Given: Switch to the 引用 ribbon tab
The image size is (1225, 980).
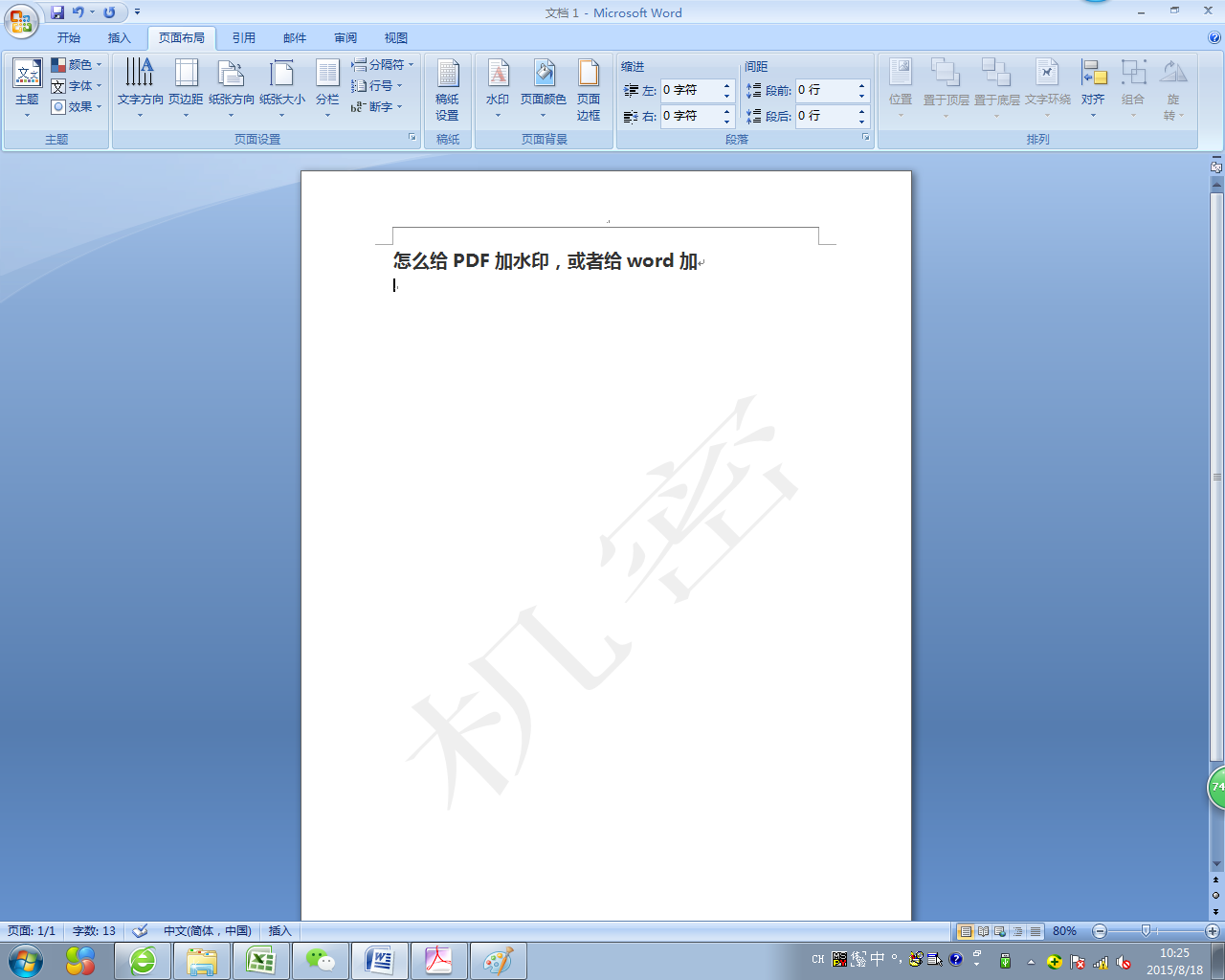Looking at the screenshot, I should [x=244, y=38].
